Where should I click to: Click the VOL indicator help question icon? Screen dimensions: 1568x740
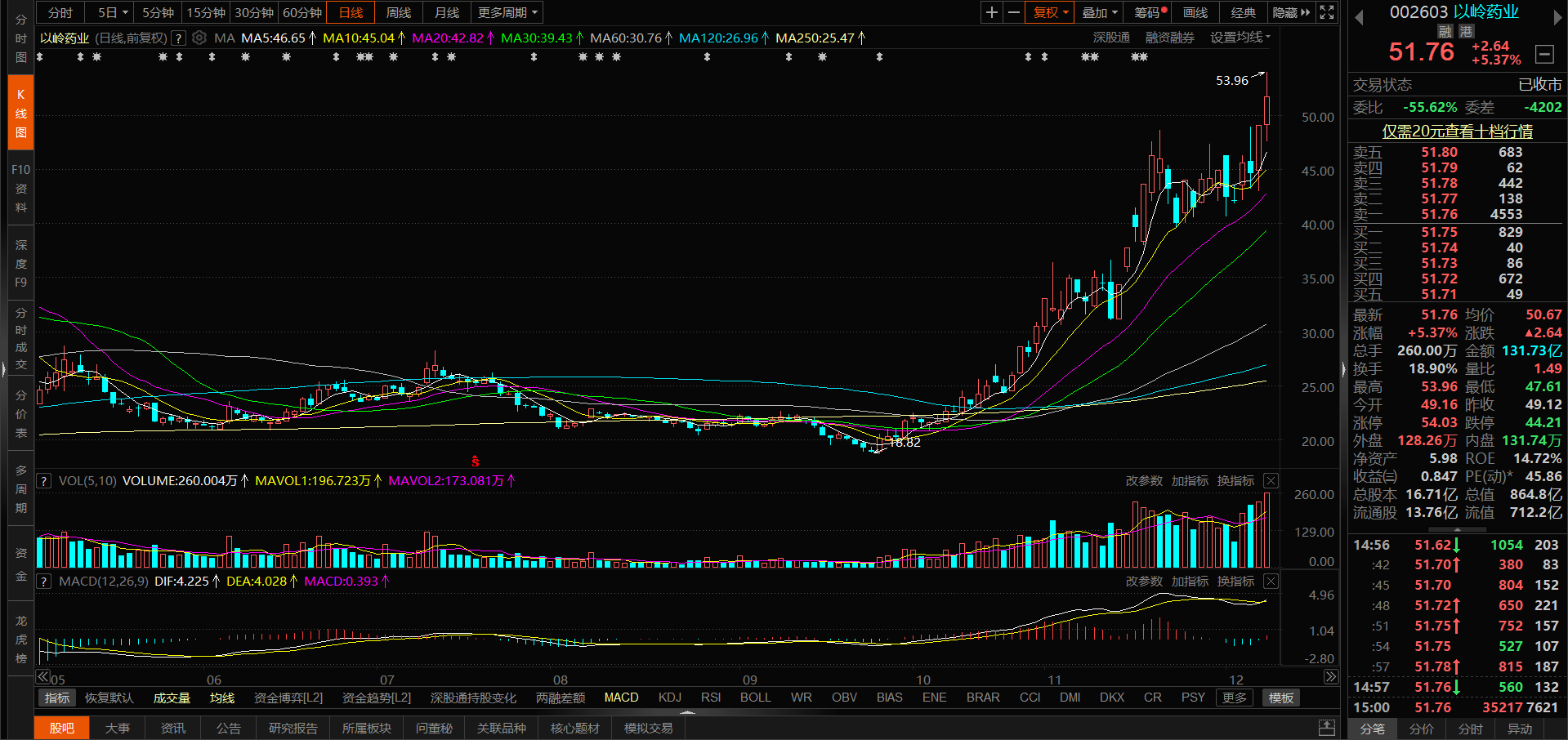click(44, 481)
